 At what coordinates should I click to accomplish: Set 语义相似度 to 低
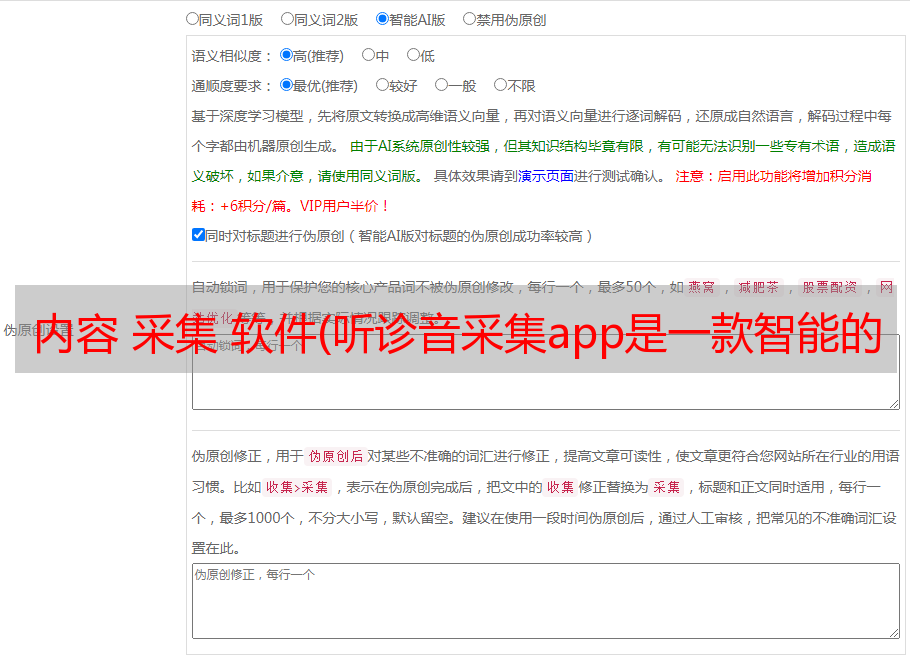[x=413, y=55]
